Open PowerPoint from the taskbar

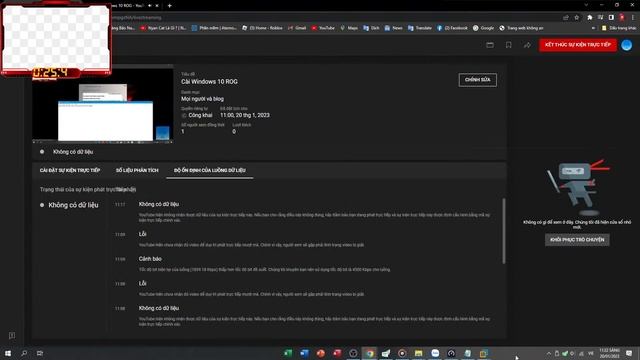pos(320,353)
